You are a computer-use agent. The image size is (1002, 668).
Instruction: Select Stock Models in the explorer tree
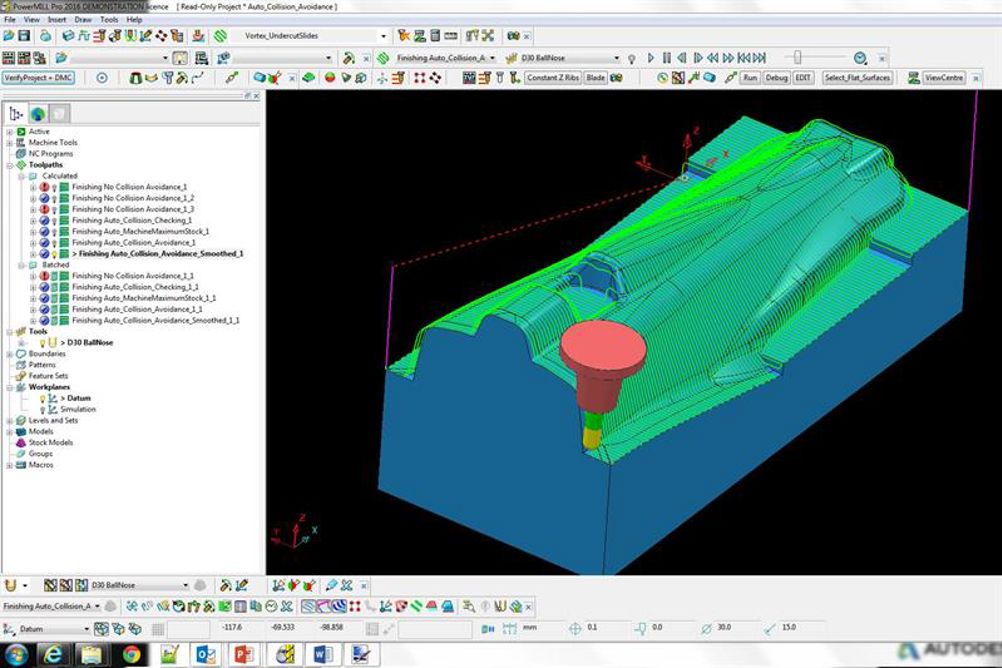click(x=50, y=442)
